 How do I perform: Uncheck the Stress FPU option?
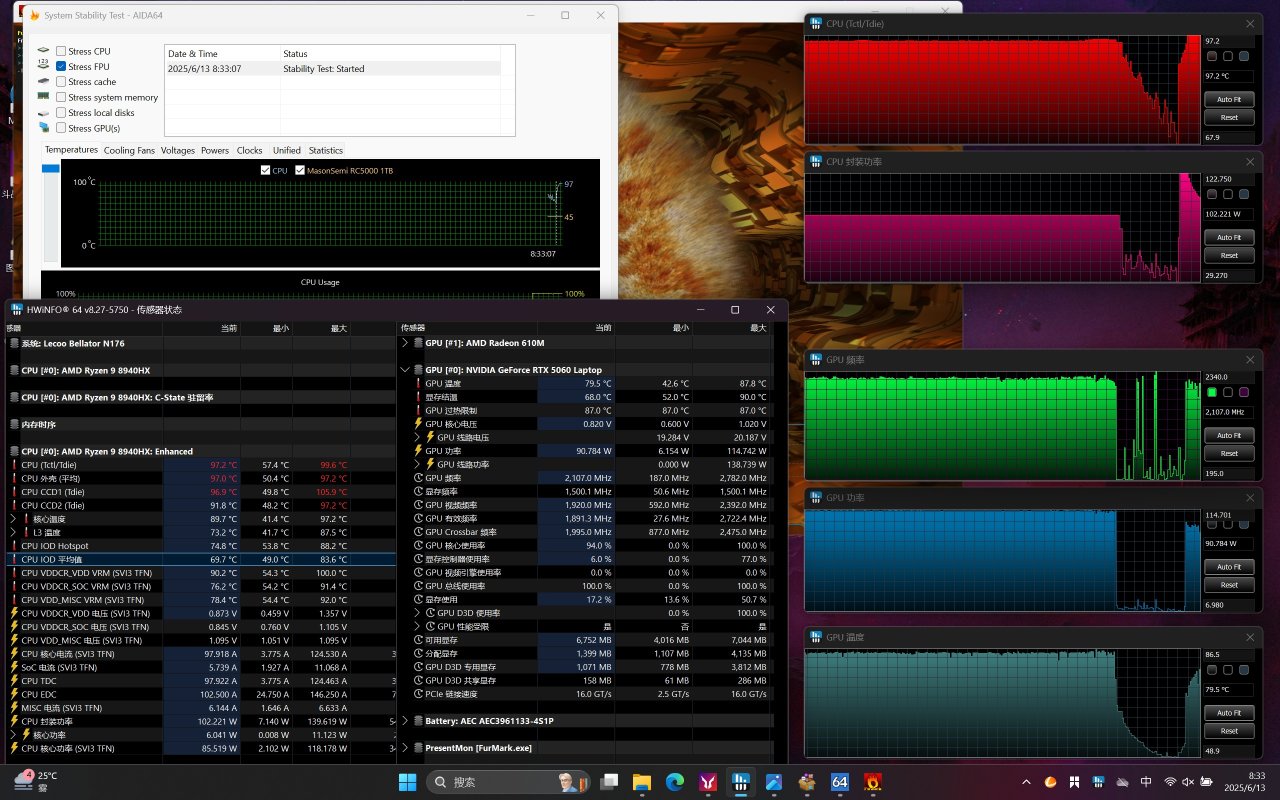click(62, 67)
